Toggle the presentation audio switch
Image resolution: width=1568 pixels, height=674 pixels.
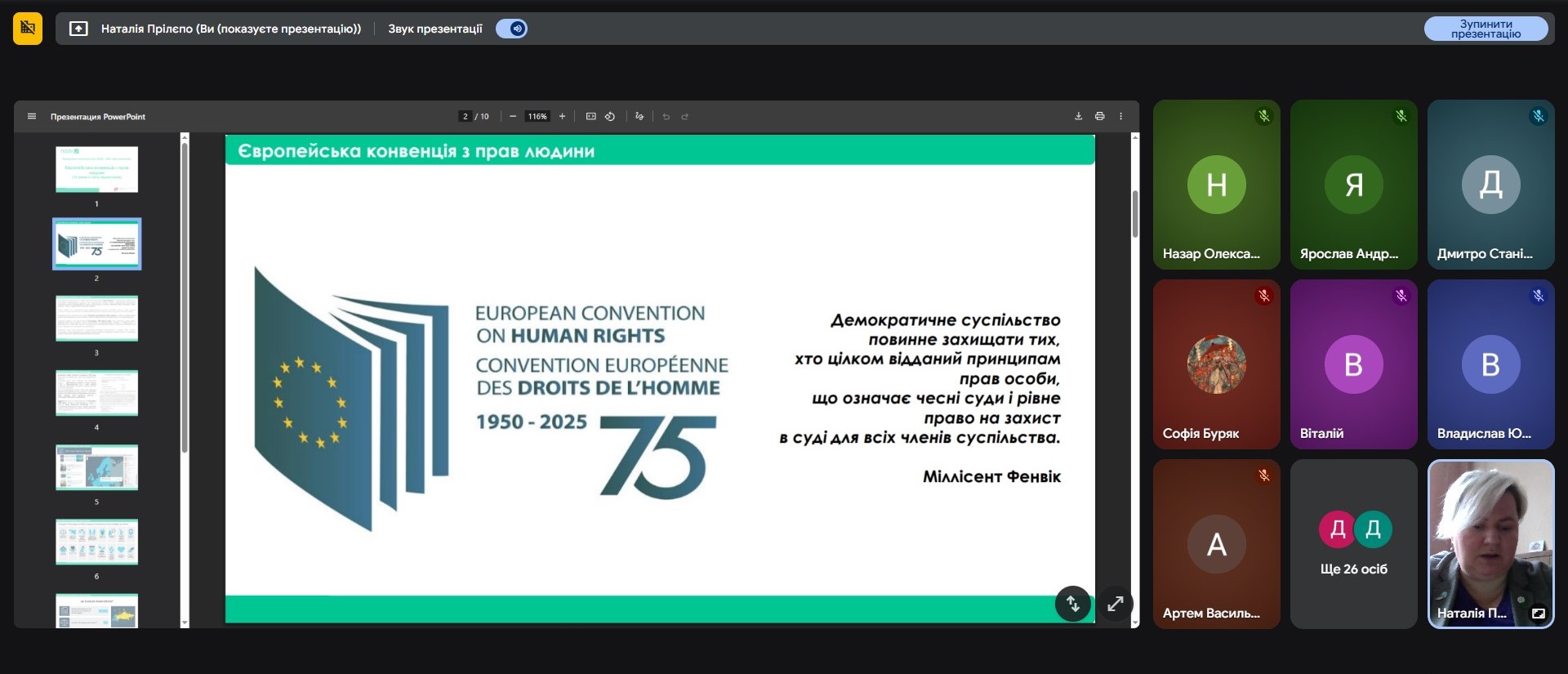tap(512, 29)
